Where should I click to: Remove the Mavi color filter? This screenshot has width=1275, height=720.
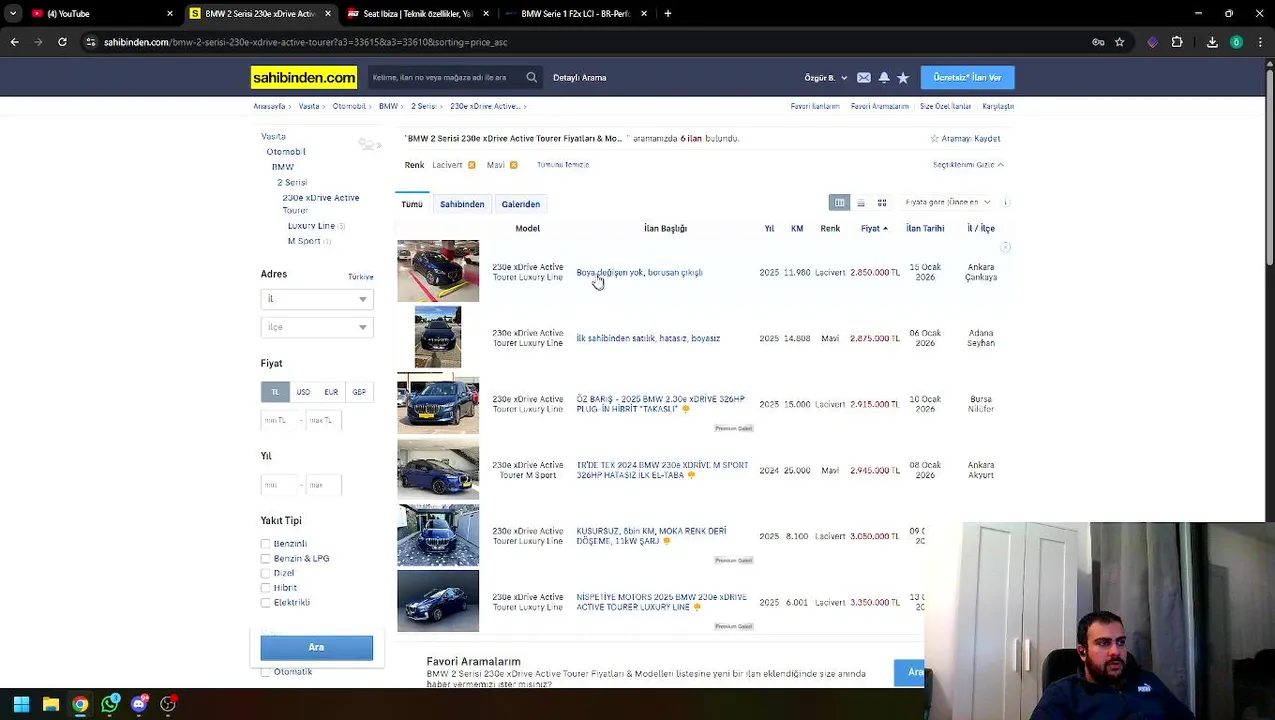click(513, 165)
